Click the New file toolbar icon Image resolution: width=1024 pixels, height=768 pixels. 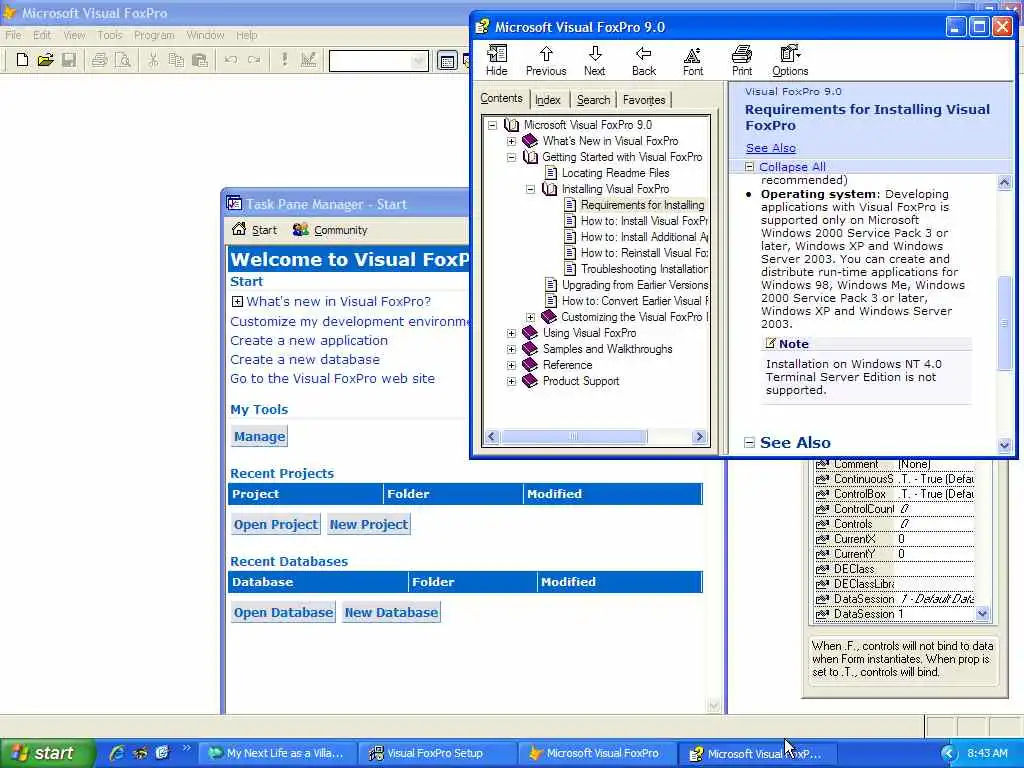22,61
